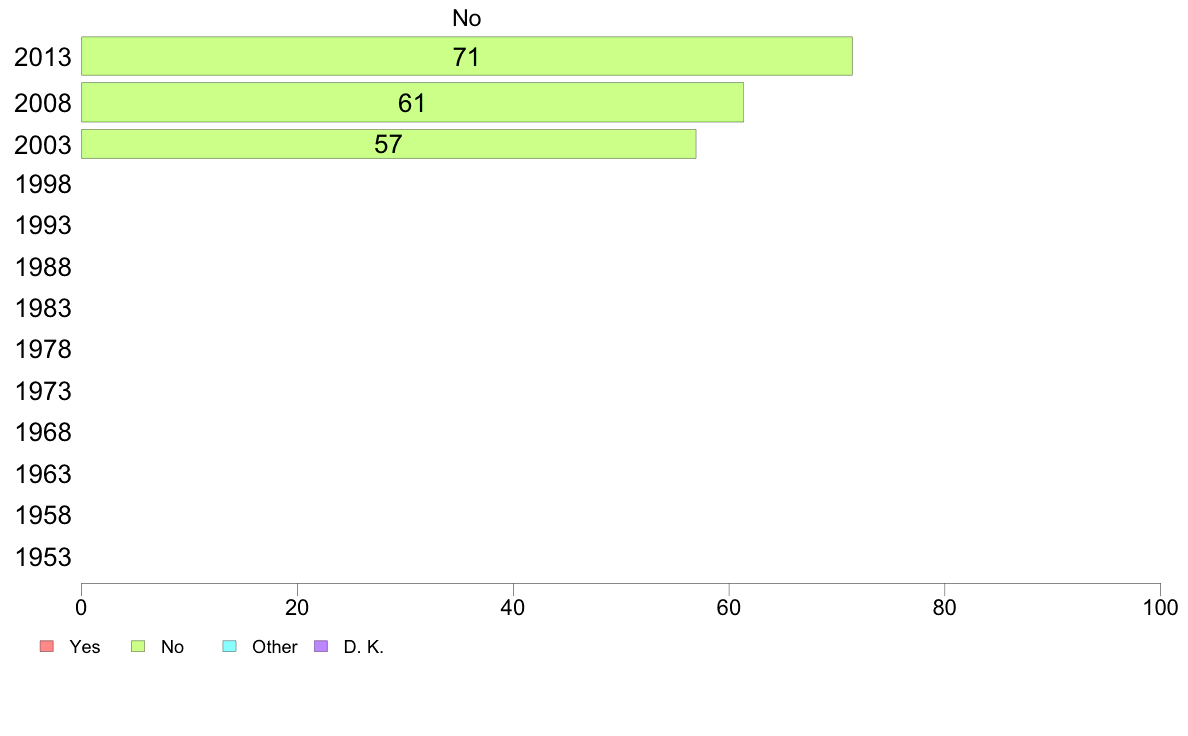Image resolution: width=1188 pixels, height=736 pixels.
Task: Click the 1998 year axis label
Action: pyautogui.click(x=43, y=184)
